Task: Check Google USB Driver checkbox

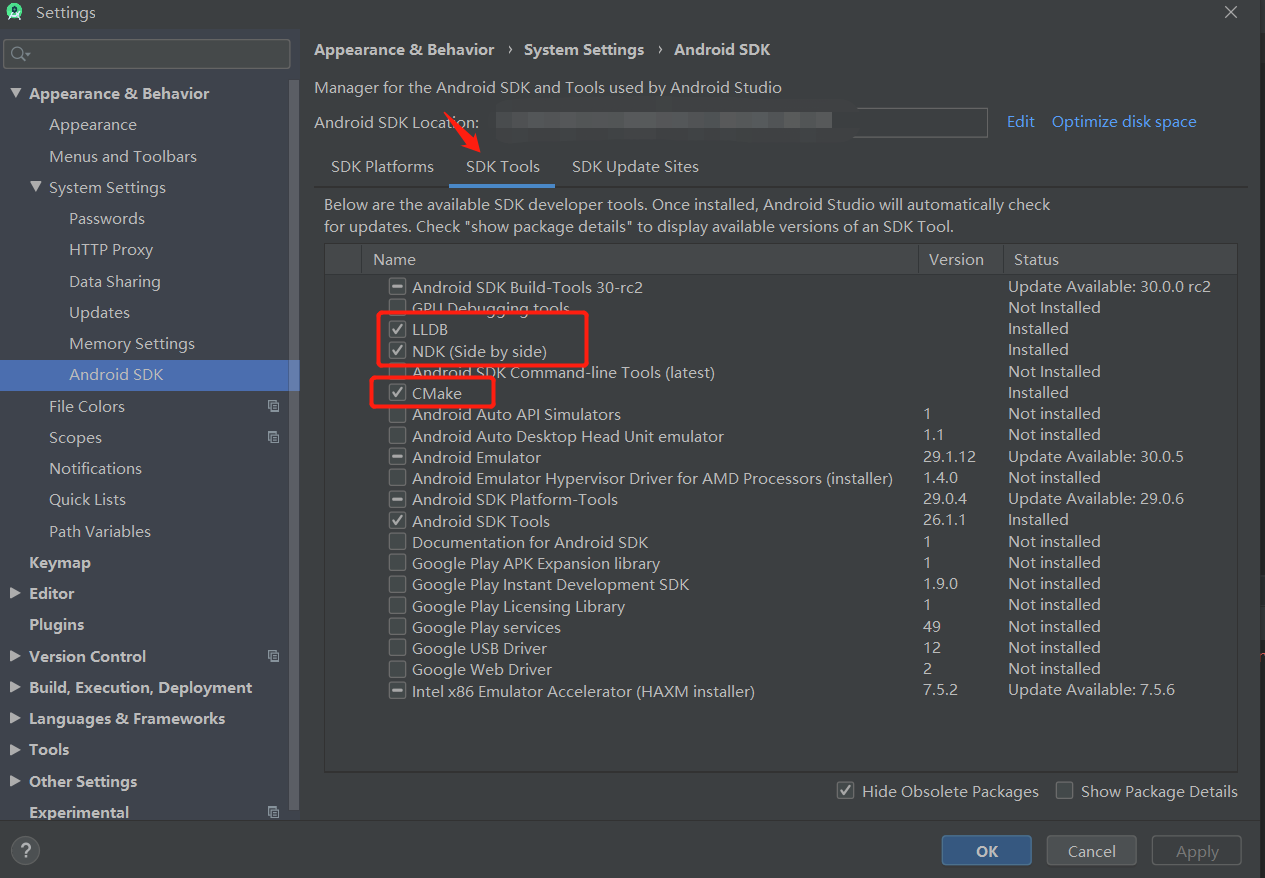Action: [397, 648]
